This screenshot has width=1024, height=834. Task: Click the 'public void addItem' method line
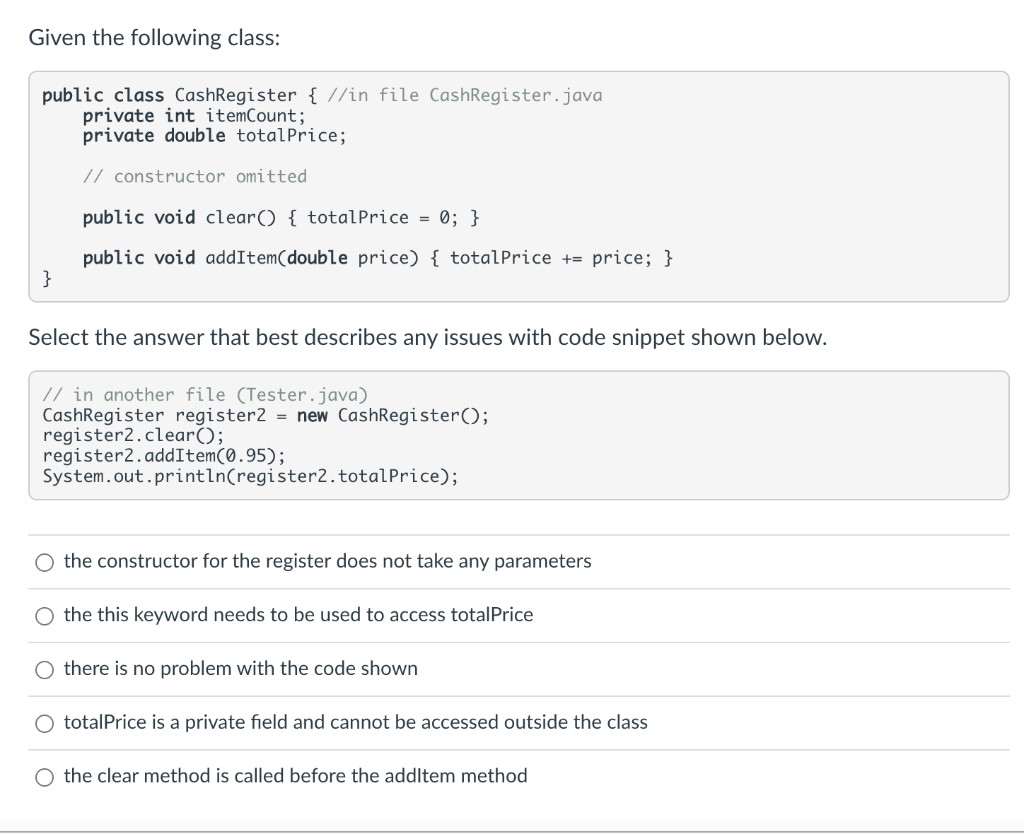[378, 258]
